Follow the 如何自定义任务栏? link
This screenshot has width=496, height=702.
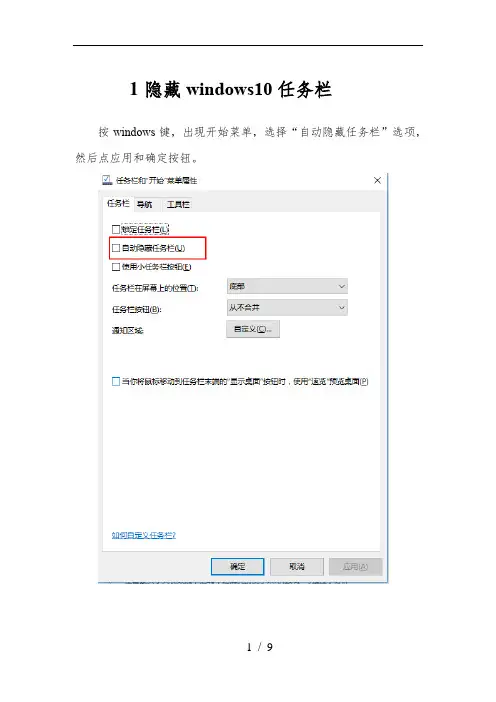[x=144, y=535]
